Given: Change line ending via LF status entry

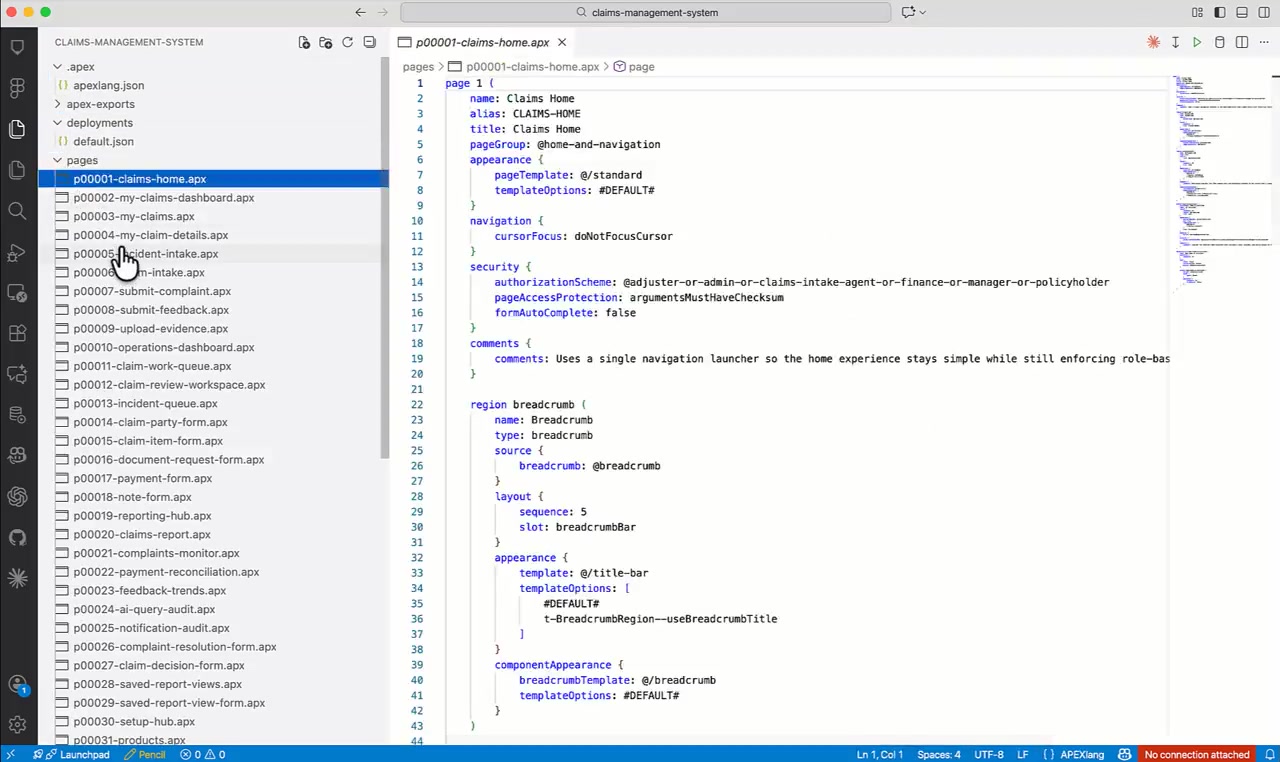Looking at the screenshot, I should click(1023, 754).
